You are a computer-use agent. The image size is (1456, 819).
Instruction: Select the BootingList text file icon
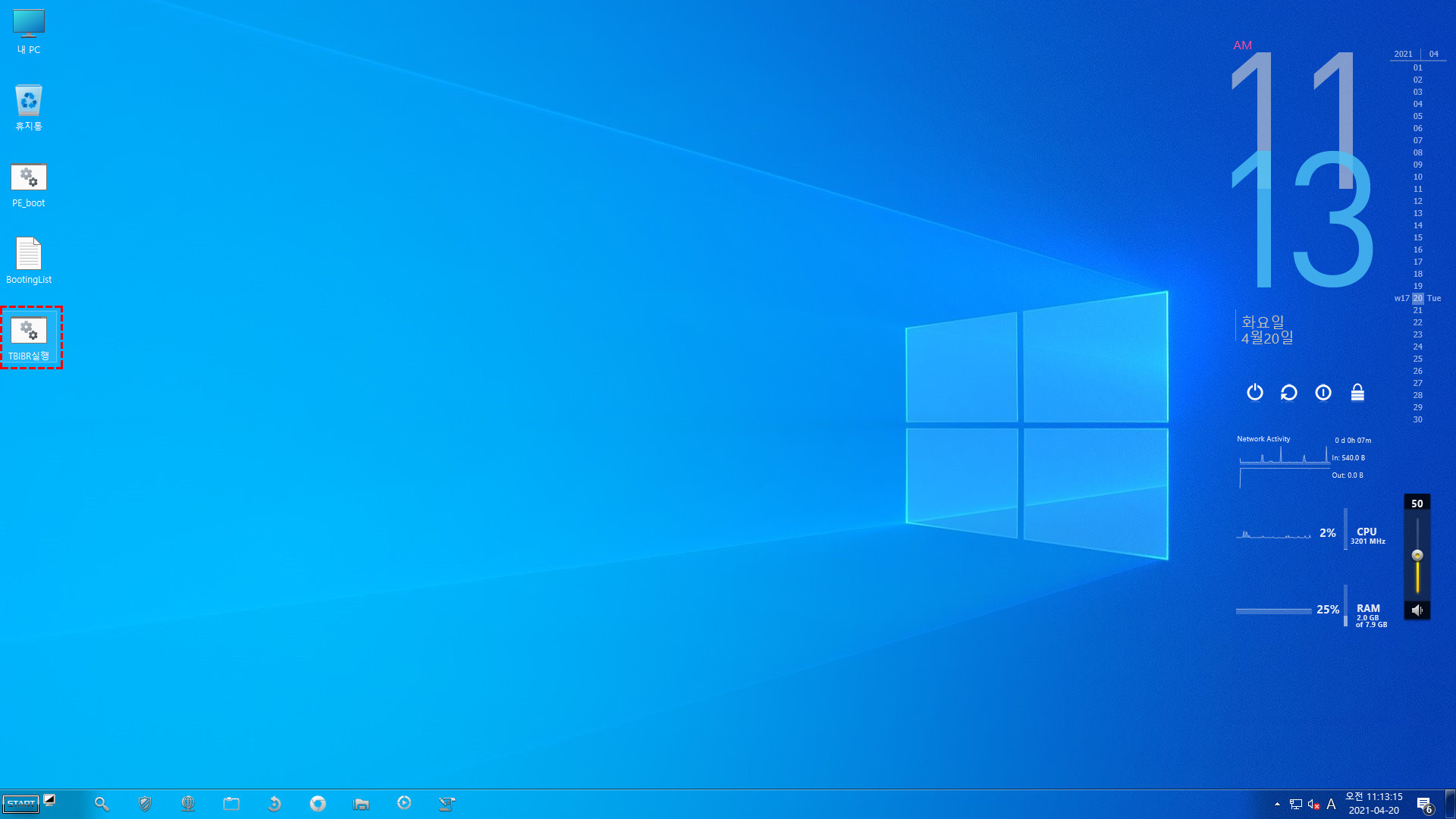(29, 261)
